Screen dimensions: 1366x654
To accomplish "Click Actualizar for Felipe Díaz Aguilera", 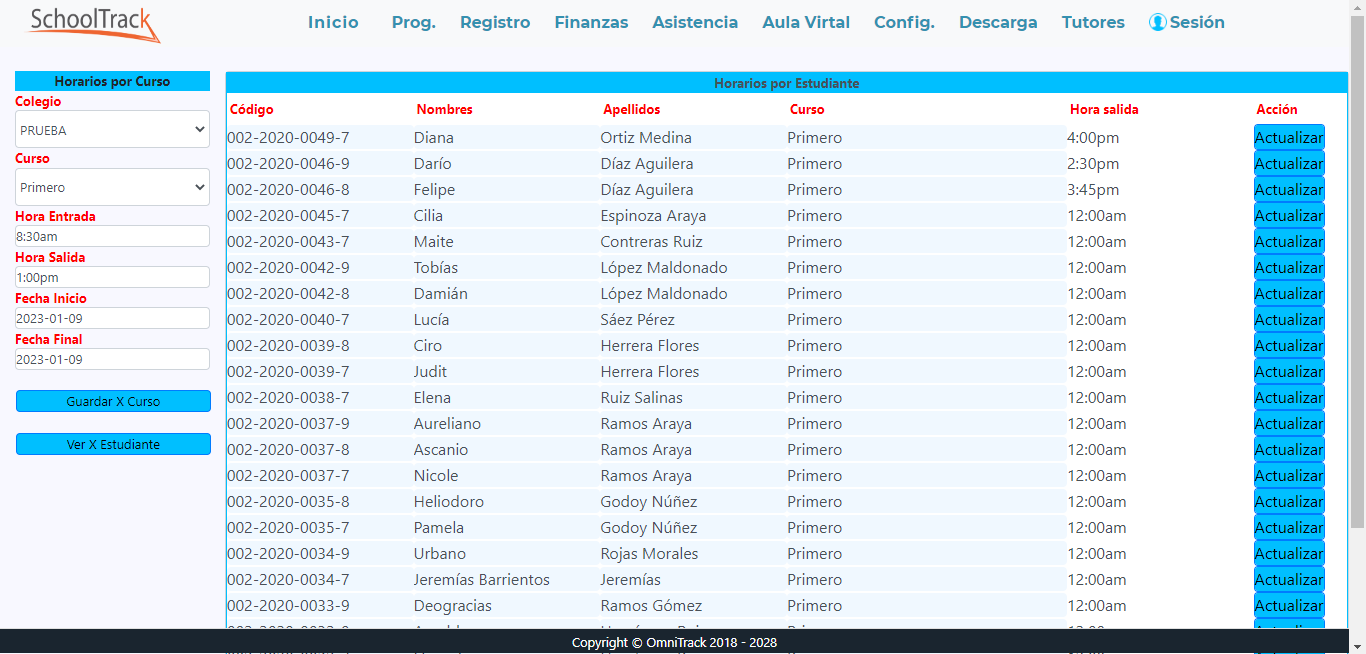I will tap(1289, 190).
